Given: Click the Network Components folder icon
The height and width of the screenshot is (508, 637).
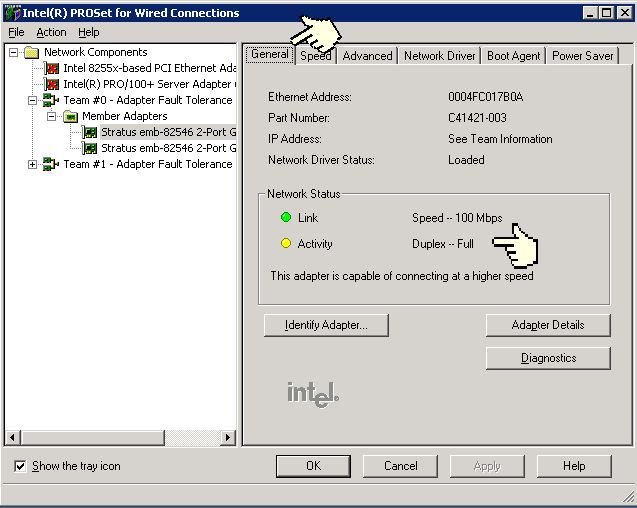Looking at the screenshot, I should click(31, 52).
